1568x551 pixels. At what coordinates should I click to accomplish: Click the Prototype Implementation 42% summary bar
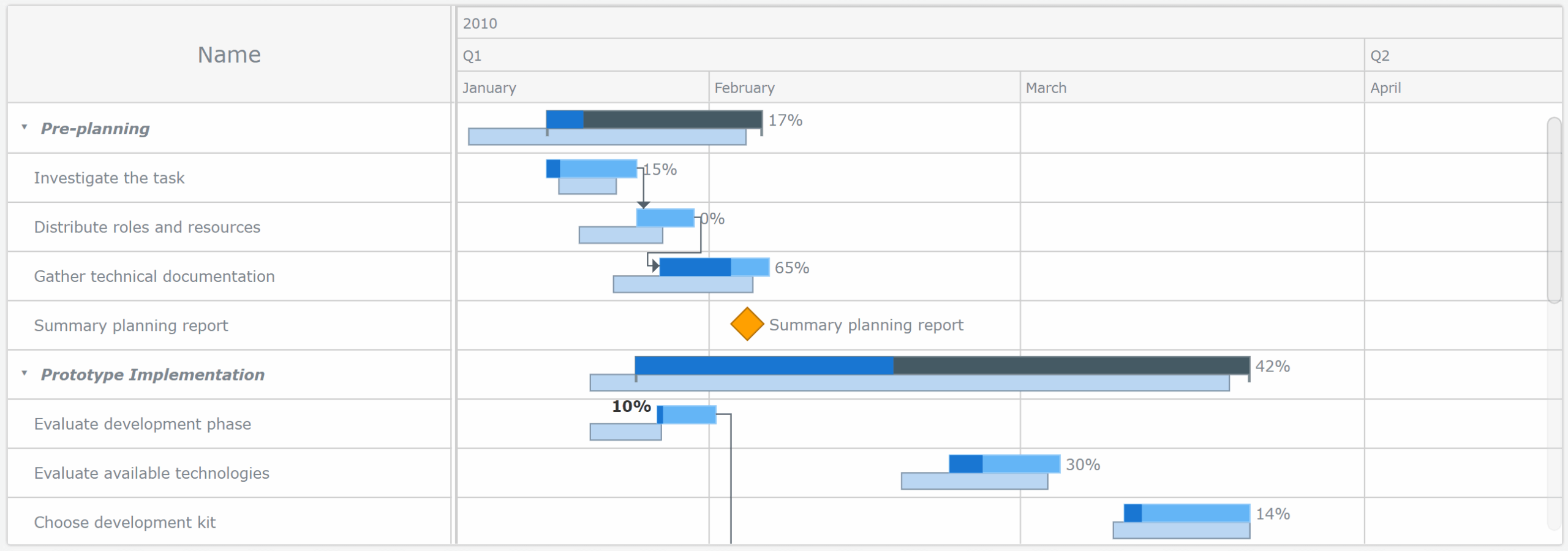click(x=941, y=365)
